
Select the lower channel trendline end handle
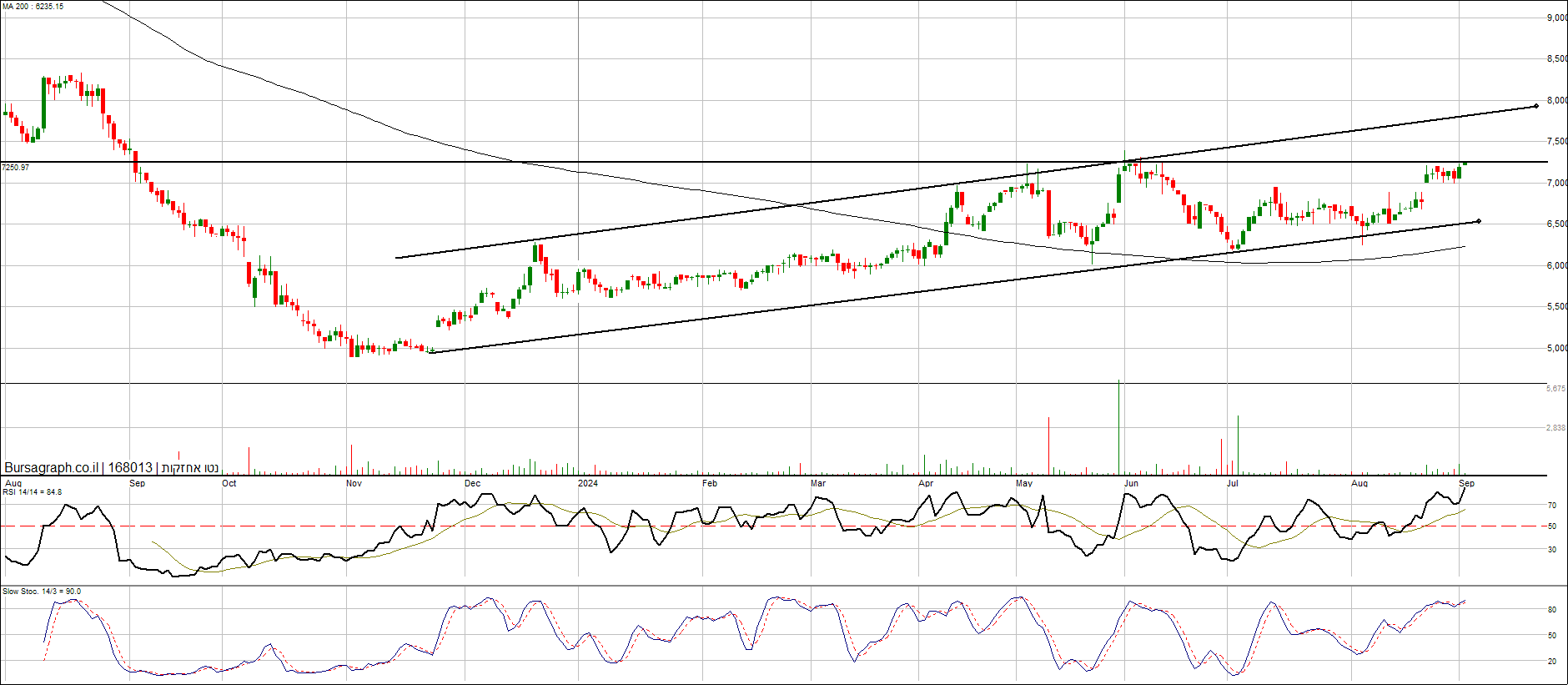coord(1478,221)
